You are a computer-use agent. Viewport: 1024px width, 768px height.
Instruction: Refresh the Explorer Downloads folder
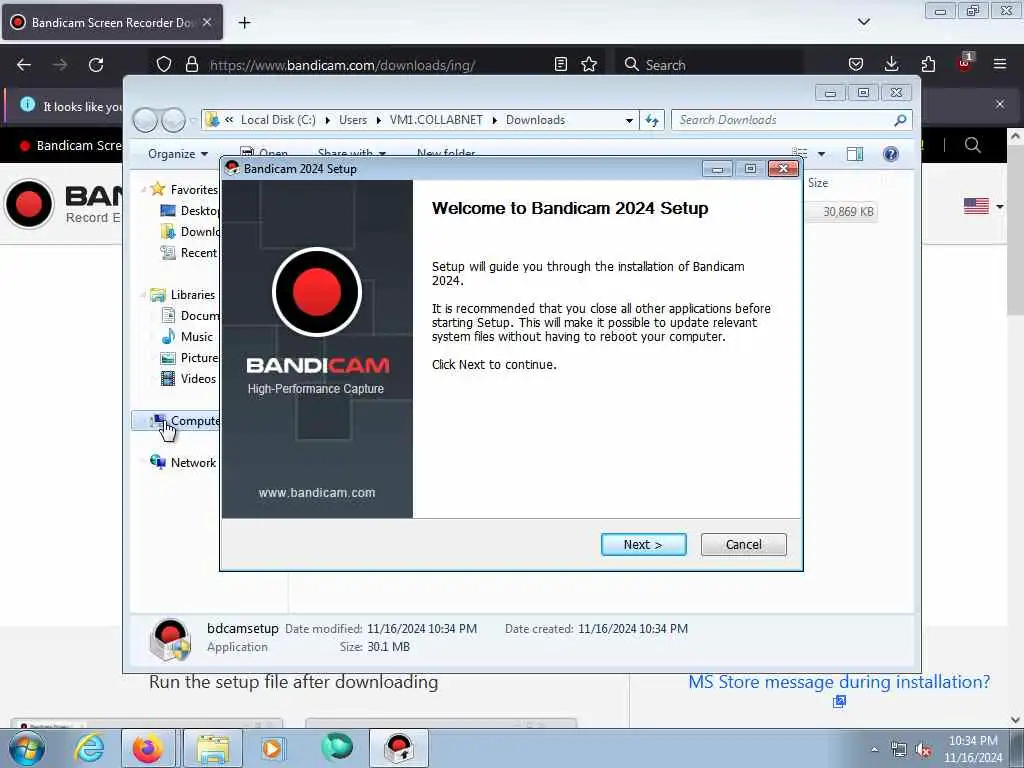pos(652,120)
